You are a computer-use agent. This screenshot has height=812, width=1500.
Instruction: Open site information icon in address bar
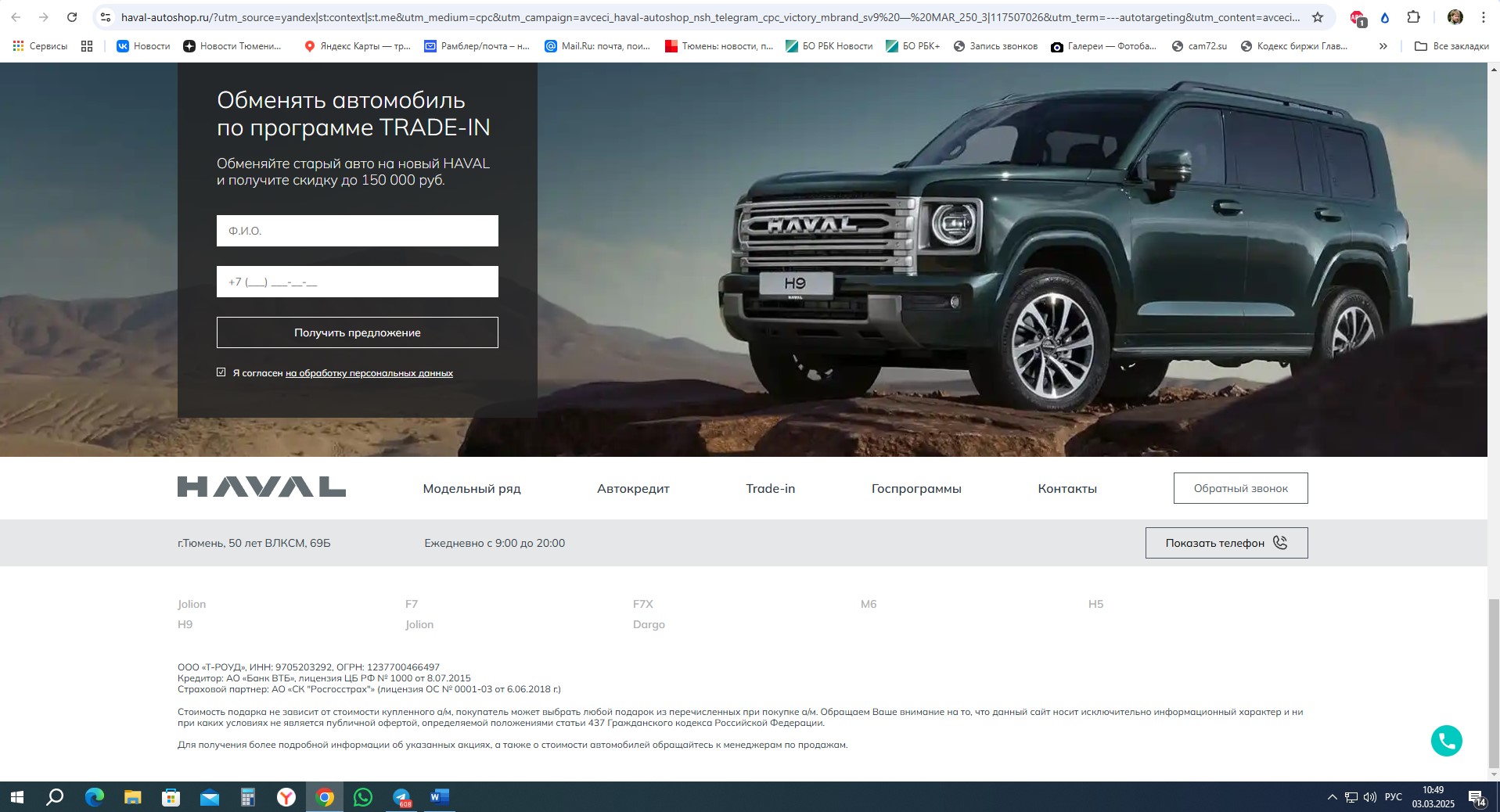point(106,17)
